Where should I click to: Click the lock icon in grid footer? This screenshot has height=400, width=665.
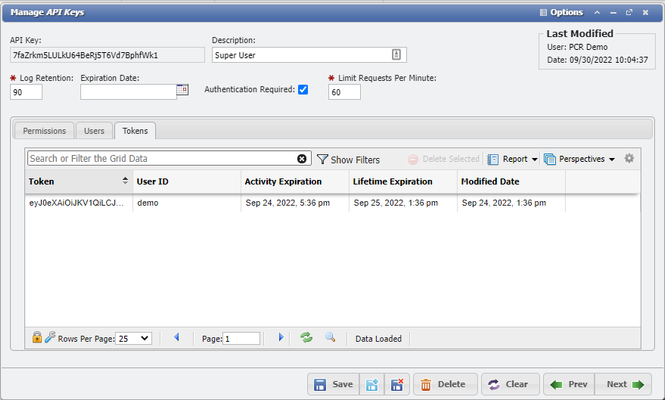tap(37, 338)
